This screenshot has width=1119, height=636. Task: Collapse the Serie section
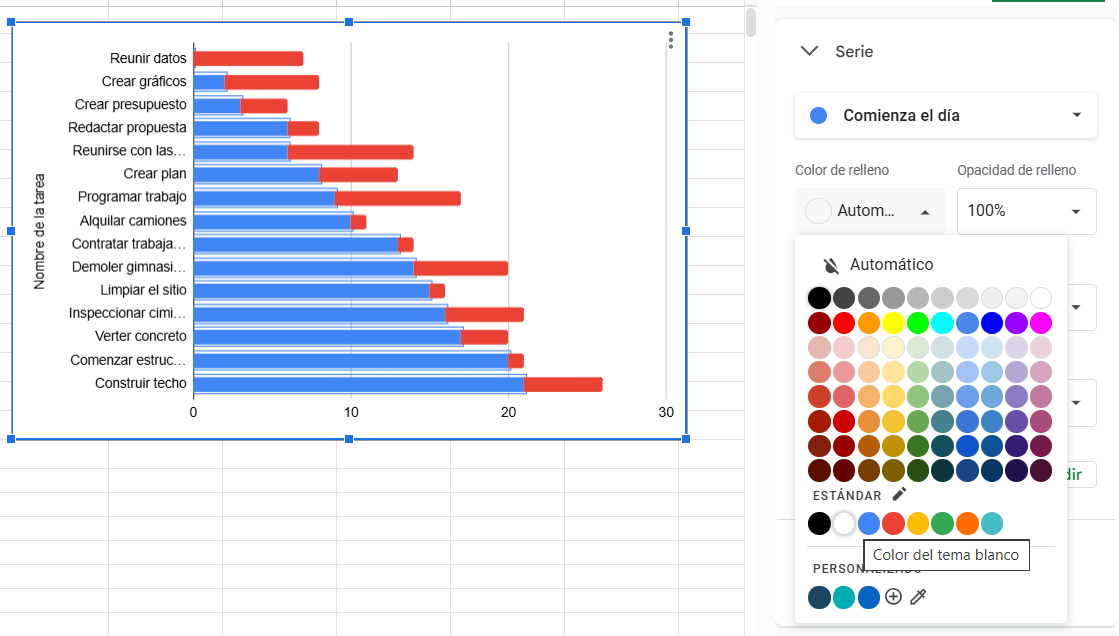point(809,51)
